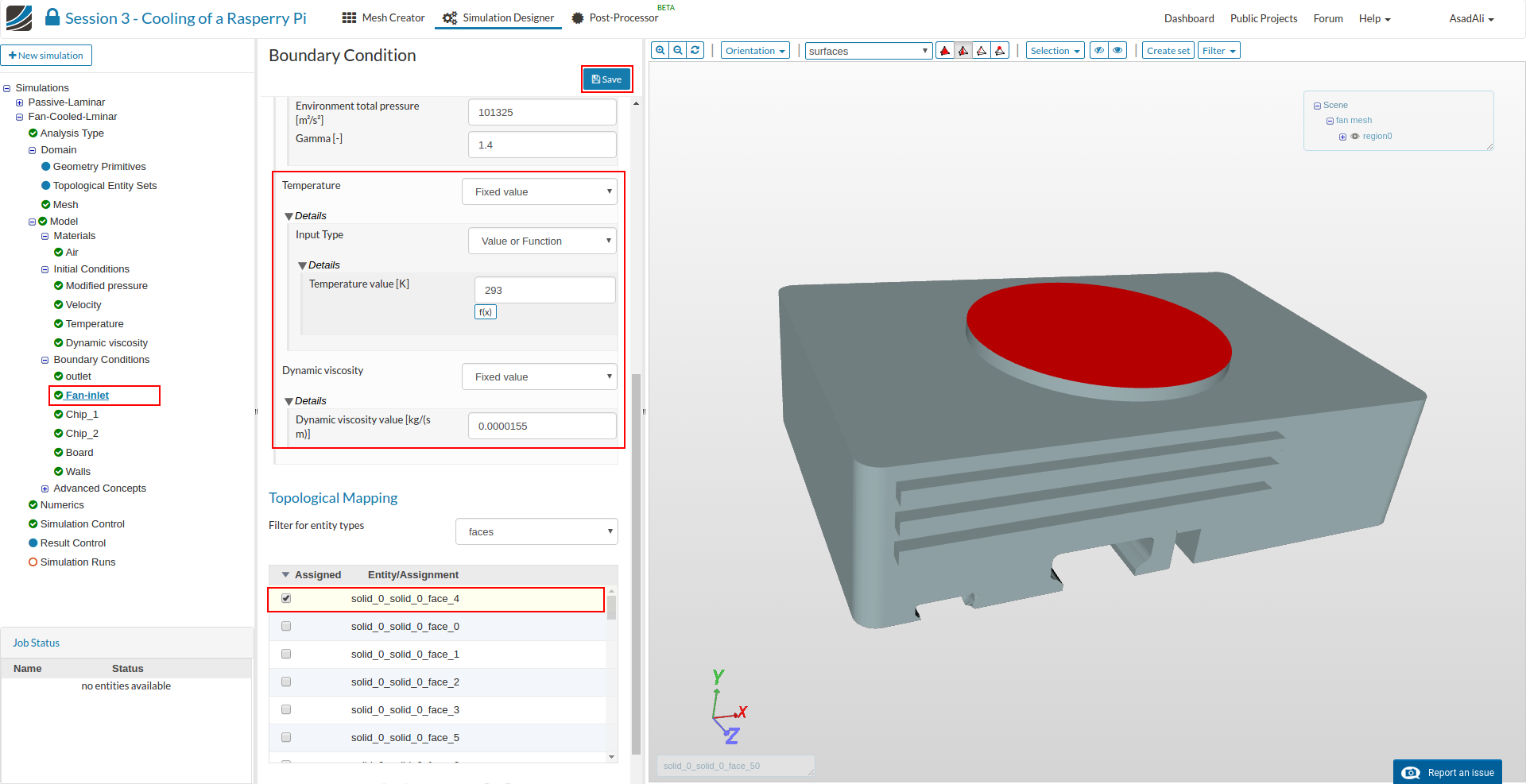
Task: Select the wireframe pyramid render mode
Action: coord(982,51)
